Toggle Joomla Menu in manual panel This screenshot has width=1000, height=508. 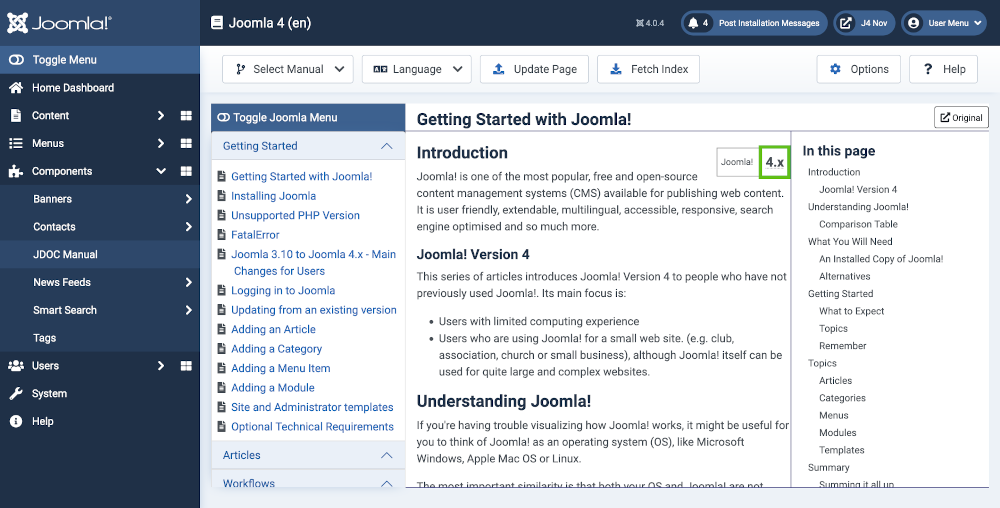pyautogui.click(x=308, y=117)
